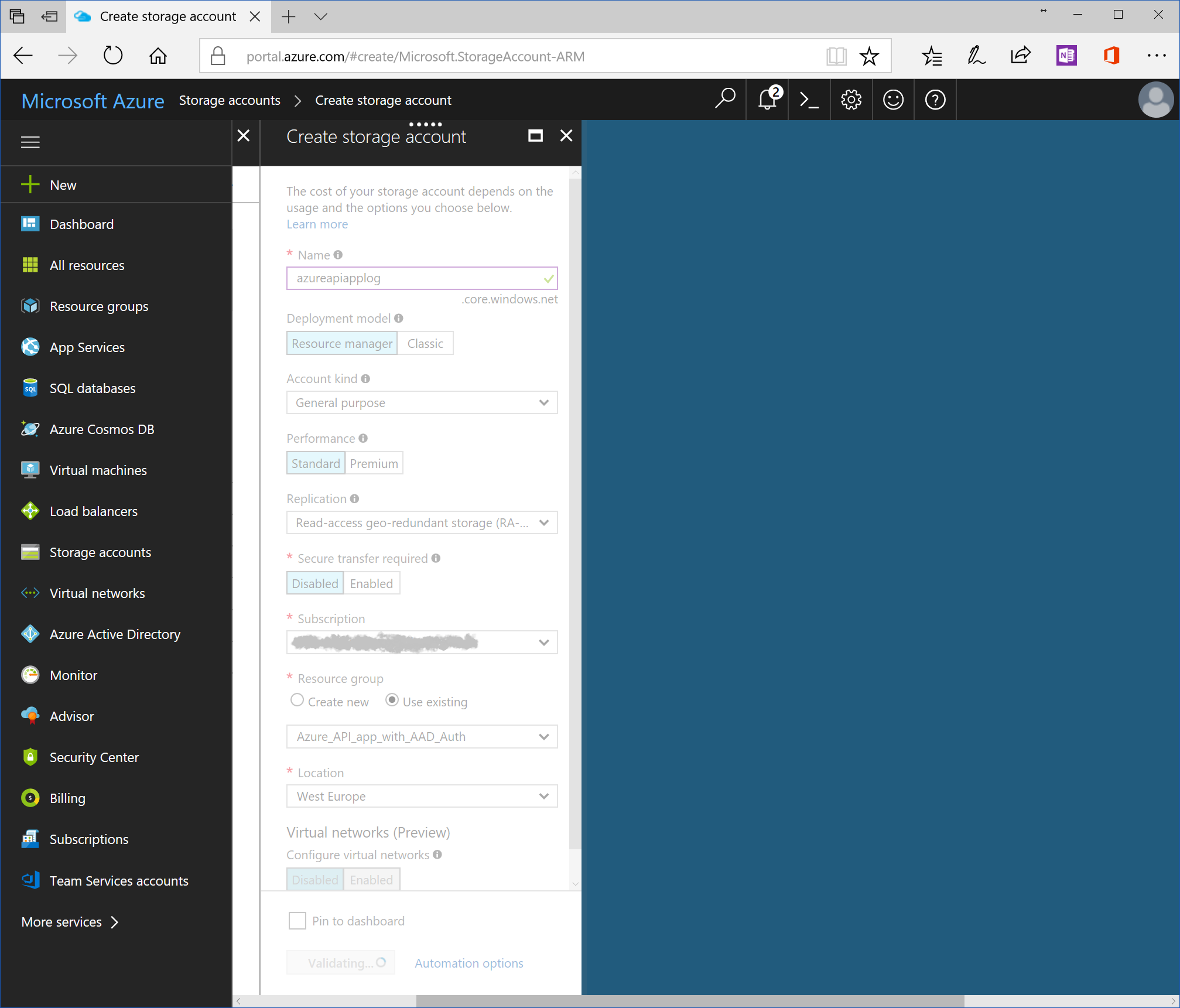Click the Learn more link
1180x1008 pixels.
(317, 224)
